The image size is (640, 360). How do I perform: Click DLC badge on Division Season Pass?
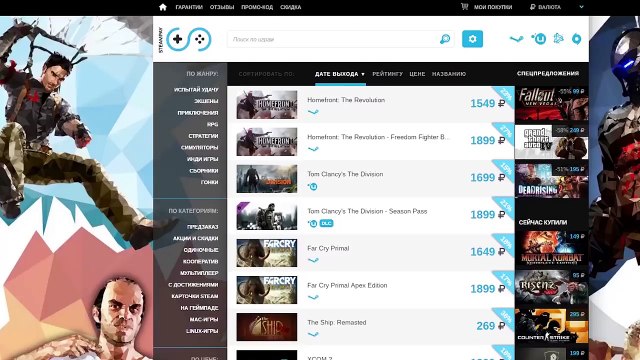pyautogui.click(x=327, y=223)
